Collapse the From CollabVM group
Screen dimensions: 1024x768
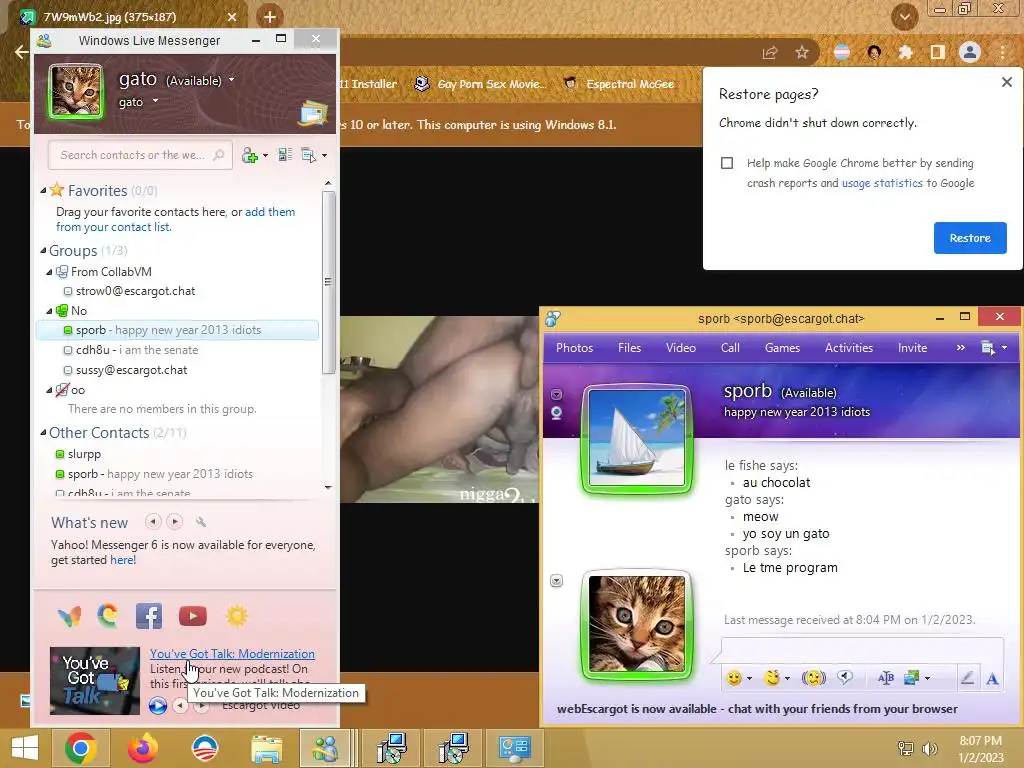(49, 272)
